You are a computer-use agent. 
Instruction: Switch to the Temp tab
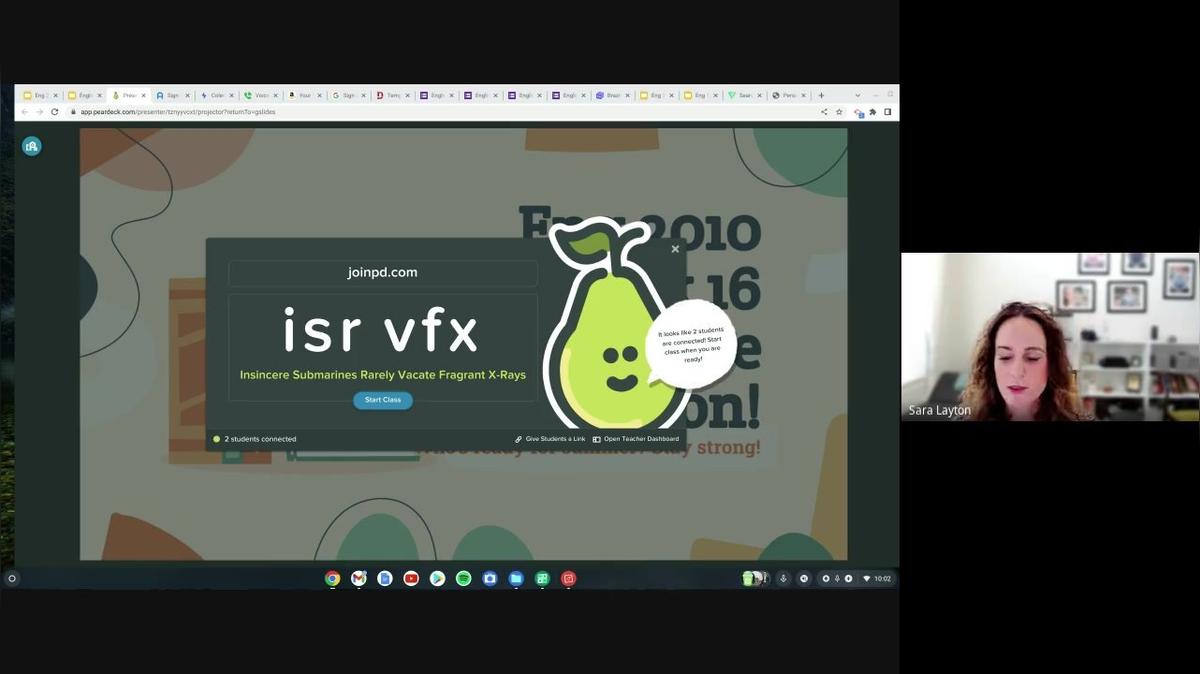pos(393,95)
